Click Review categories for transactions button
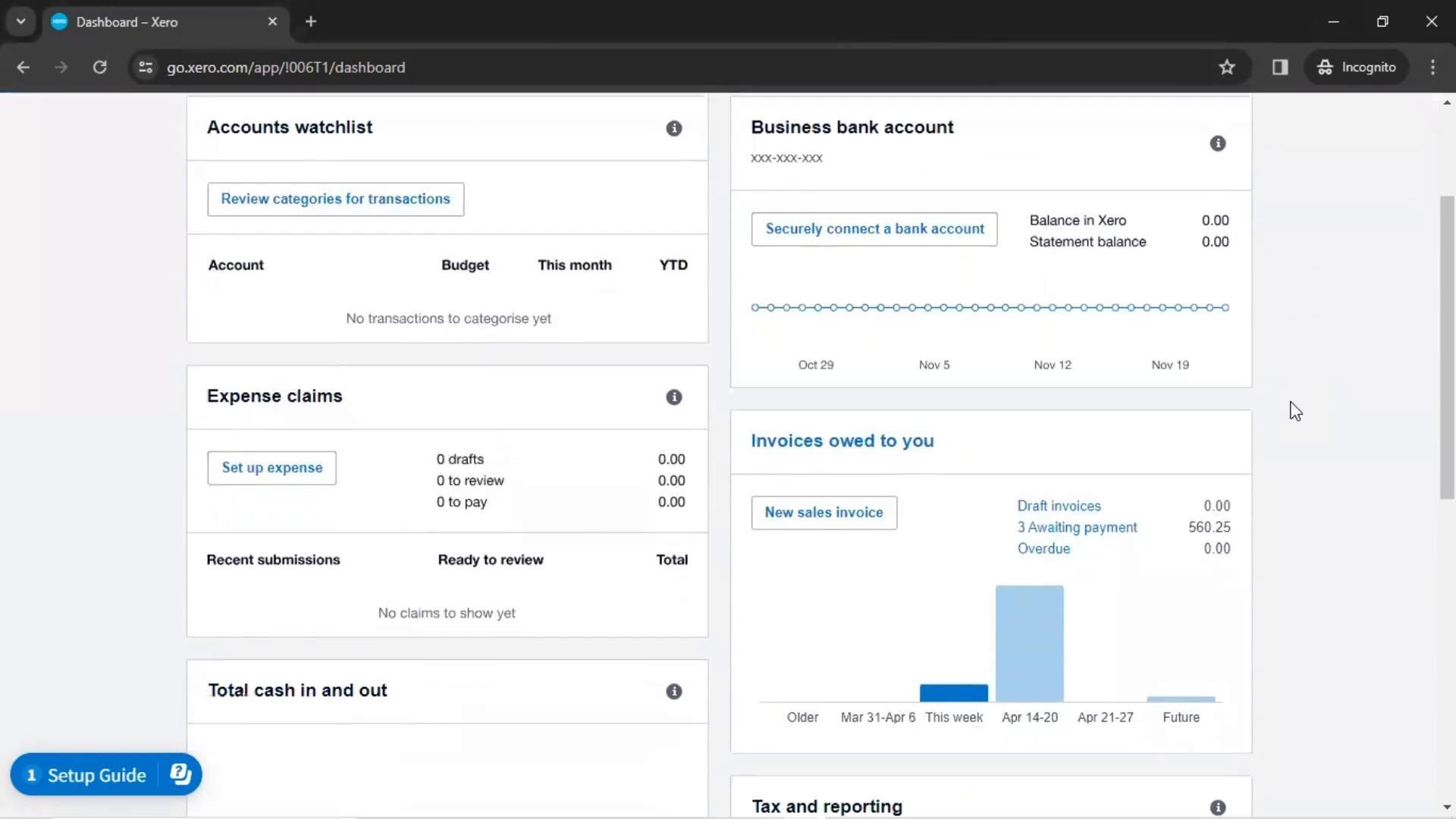 click(x=335, y=199)
